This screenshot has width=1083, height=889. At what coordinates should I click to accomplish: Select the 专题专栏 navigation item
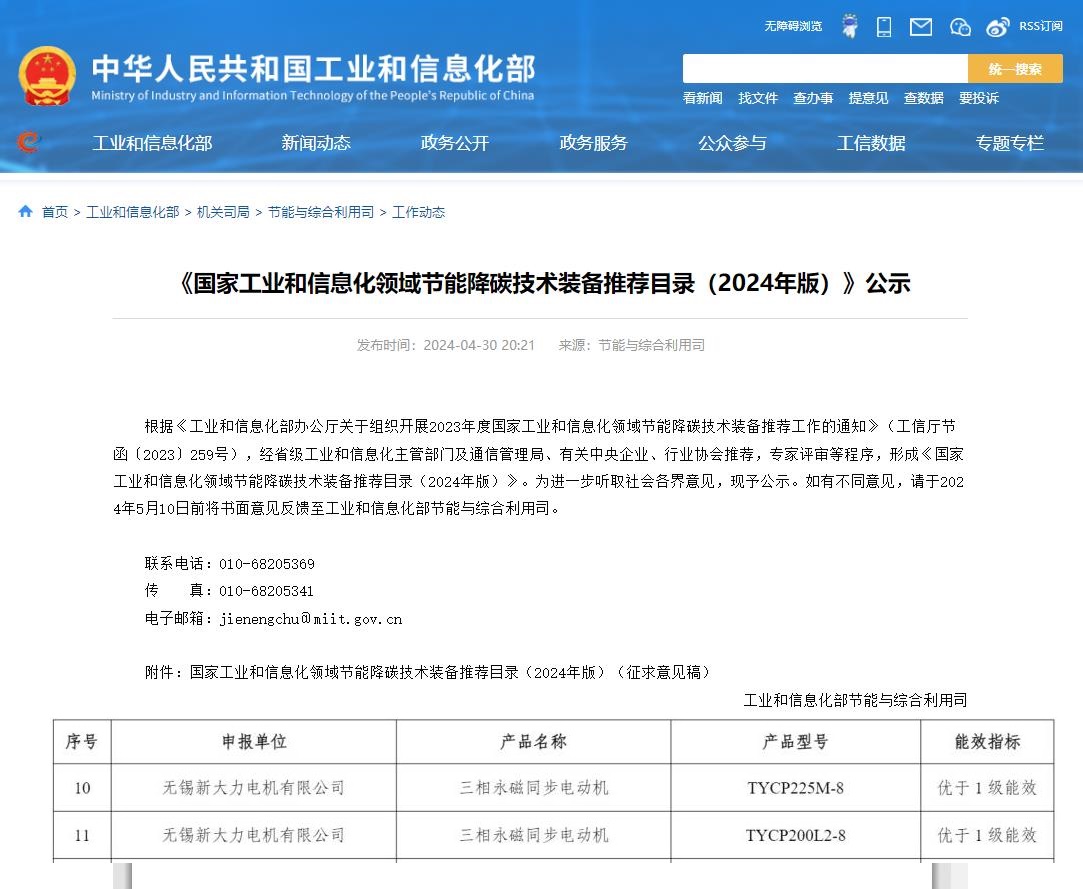1008,143
